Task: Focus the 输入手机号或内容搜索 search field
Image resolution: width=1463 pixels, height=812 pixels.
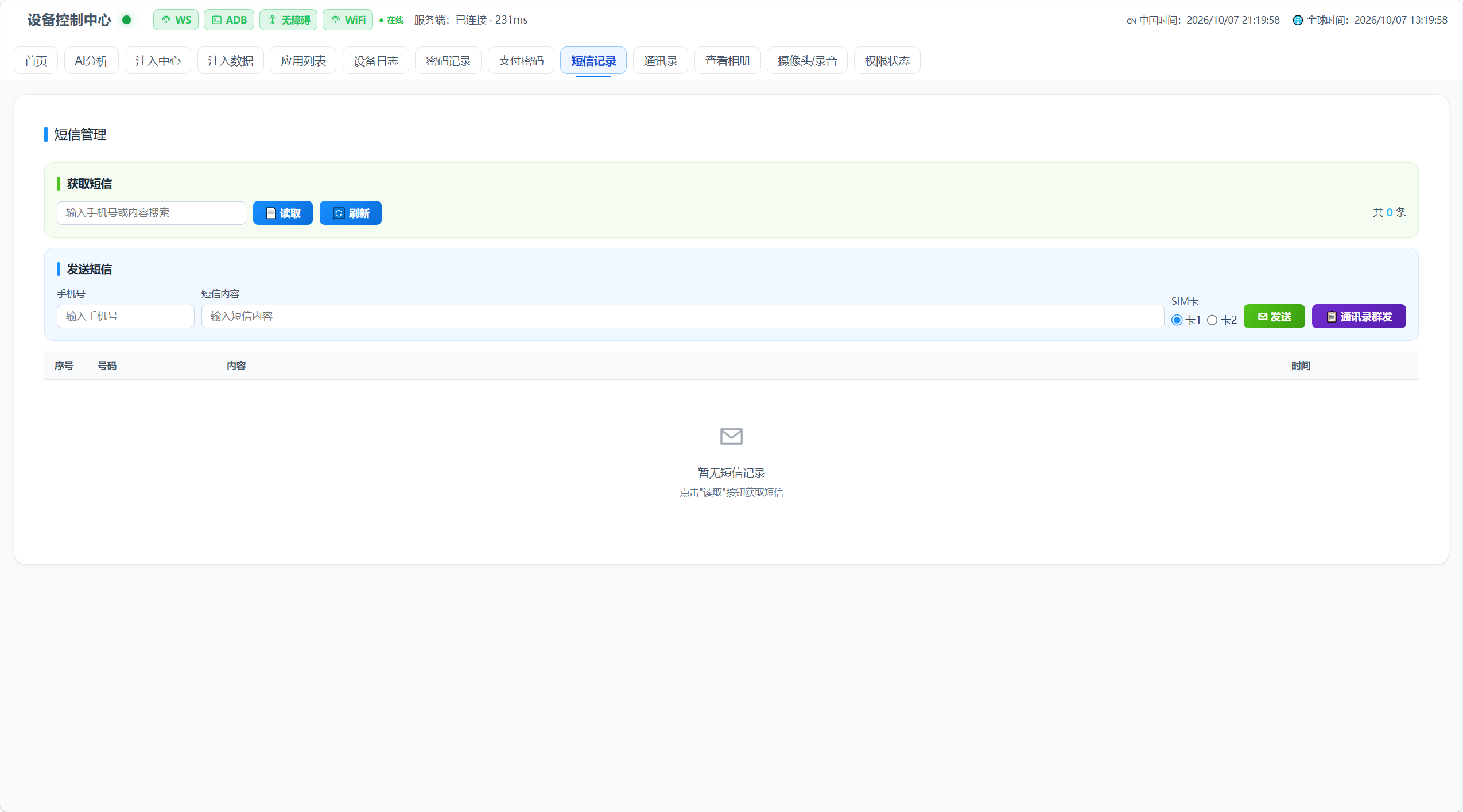Action: [x=152, y=213]
